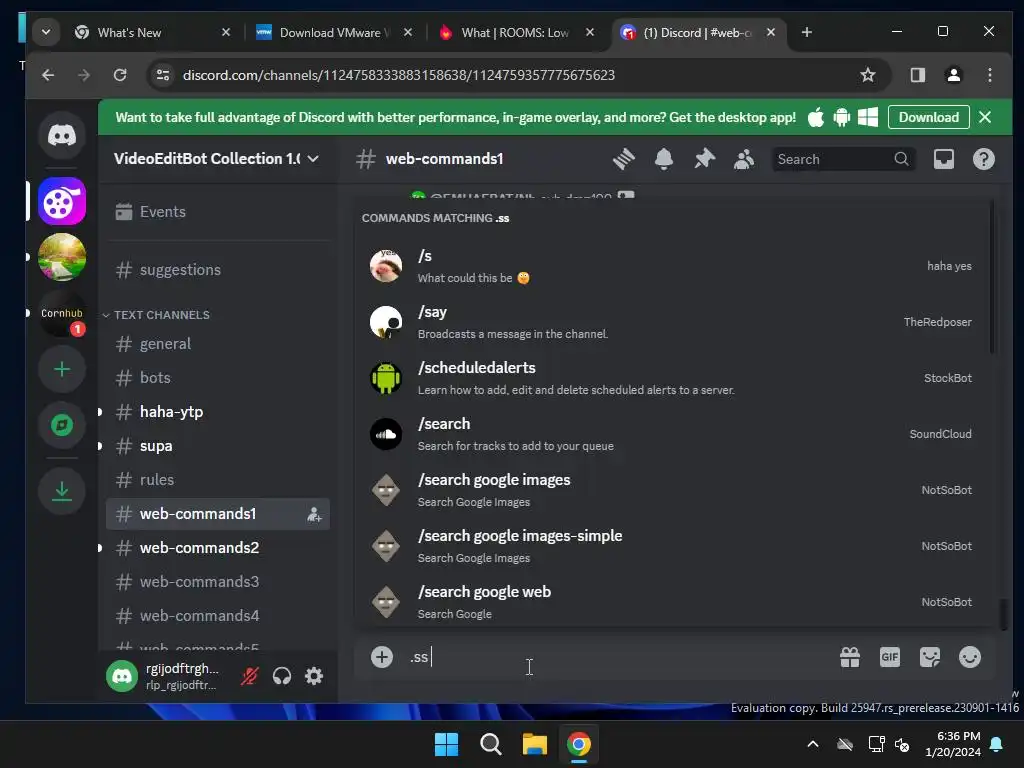1024x768 pixels.
Task: Open the bots channel
Action: 217,377
